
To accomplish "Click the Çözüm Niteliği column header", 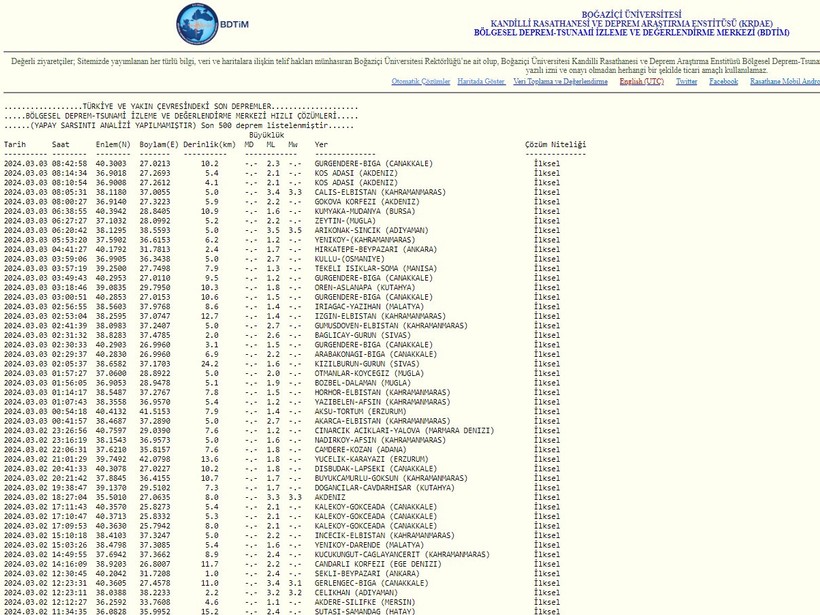I will point(555,145).
